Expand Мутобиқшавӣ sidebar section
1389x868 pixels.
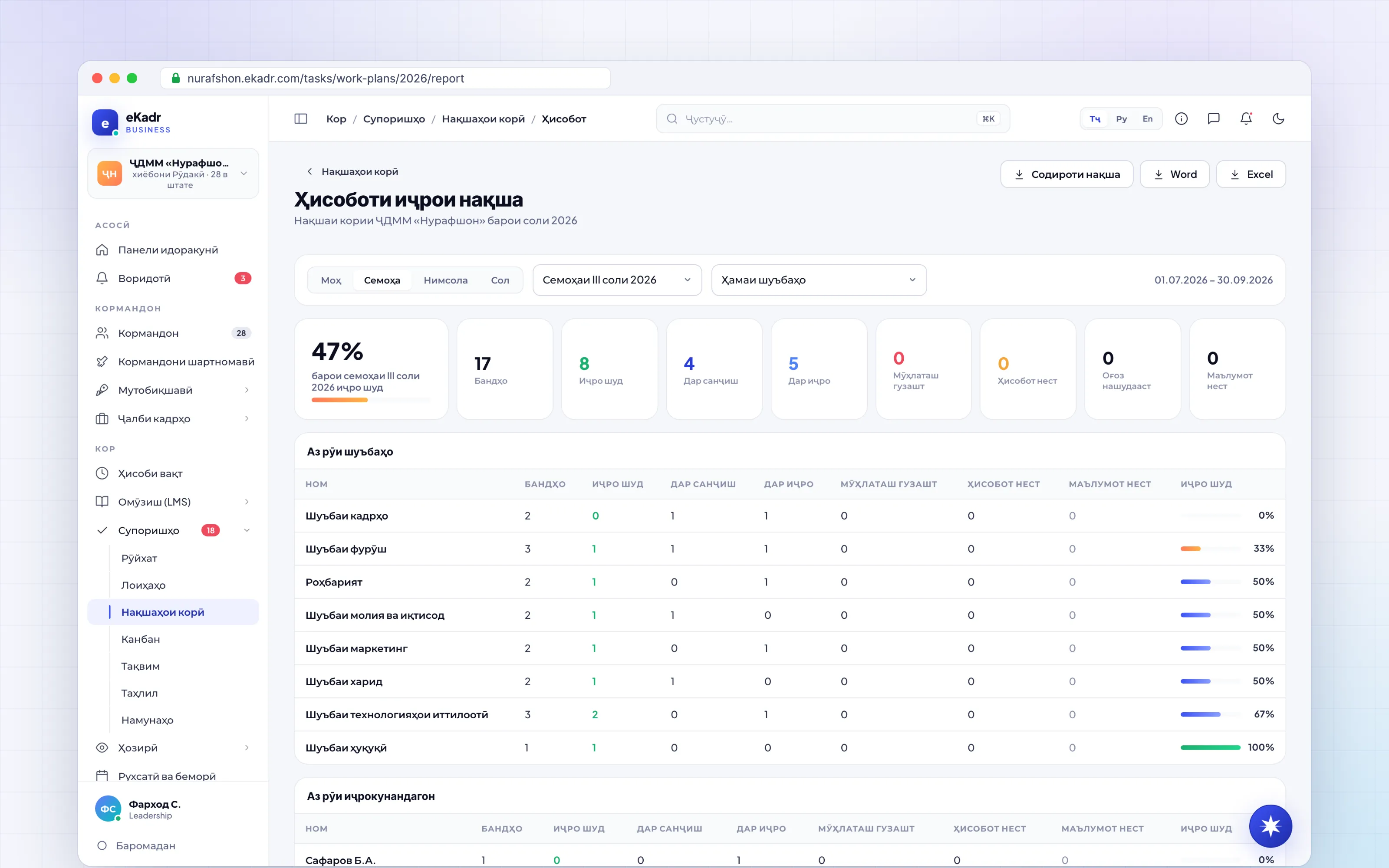pyautogui.click(x=247, y=390)
